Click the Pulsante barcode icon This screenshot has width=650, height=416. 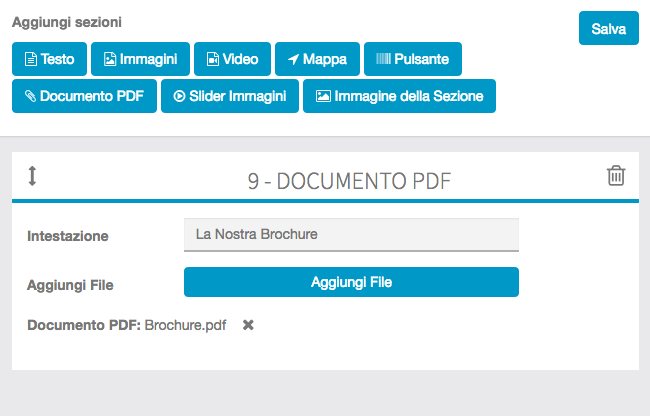383,59
